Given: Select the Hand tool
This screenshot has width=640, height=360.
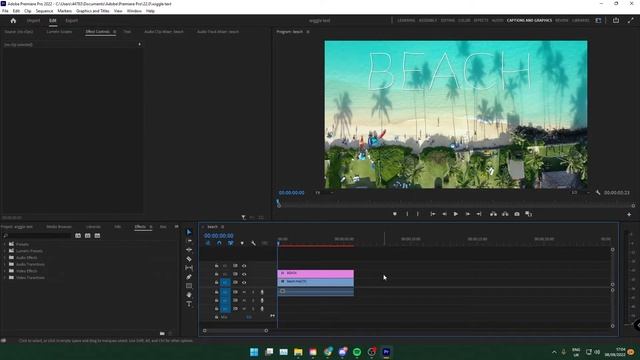Looking at the screenshot, I should coord(189,295).
